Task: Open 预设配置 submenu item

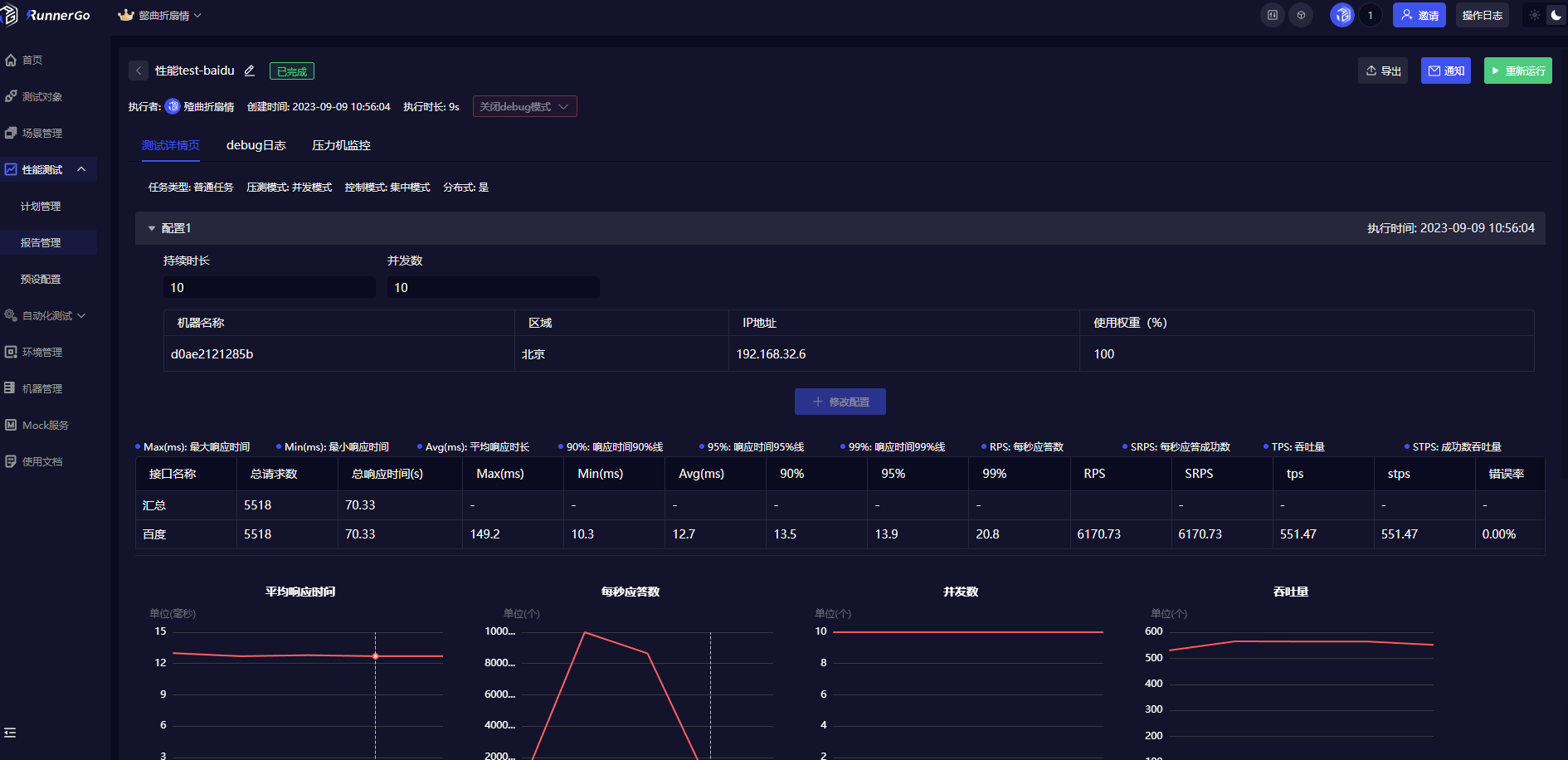Action: click(41, 279)
